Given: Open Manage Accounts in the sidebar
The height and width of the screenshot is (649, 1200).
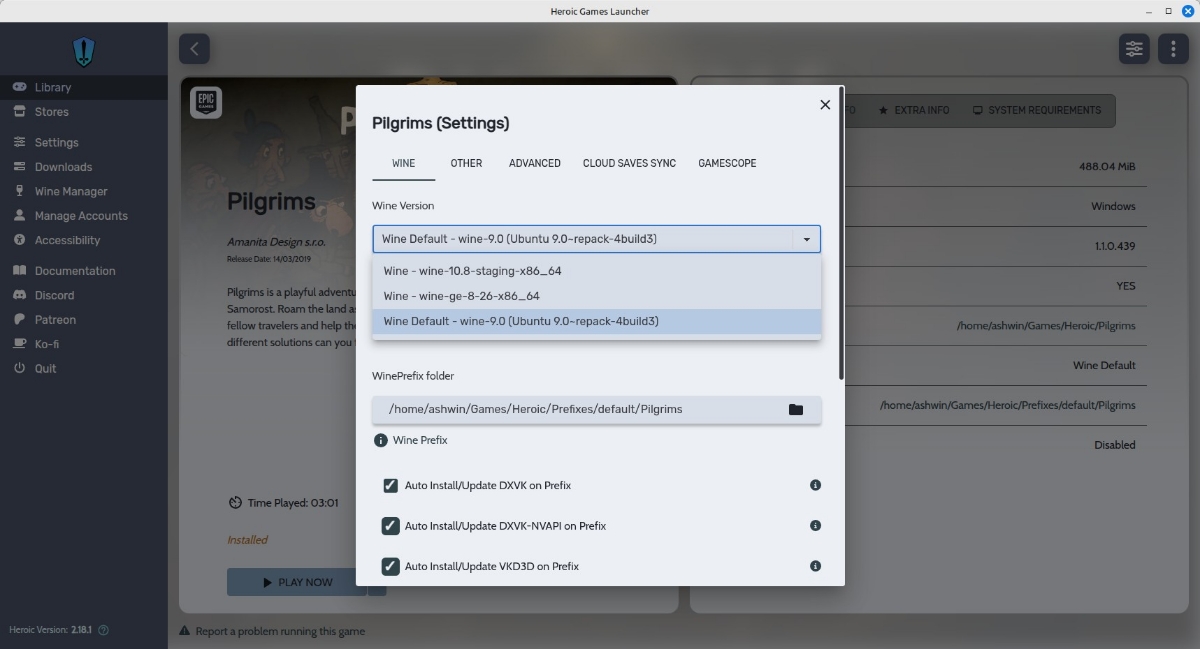Looking at the screenshot, I should click(x=84, y=215).
